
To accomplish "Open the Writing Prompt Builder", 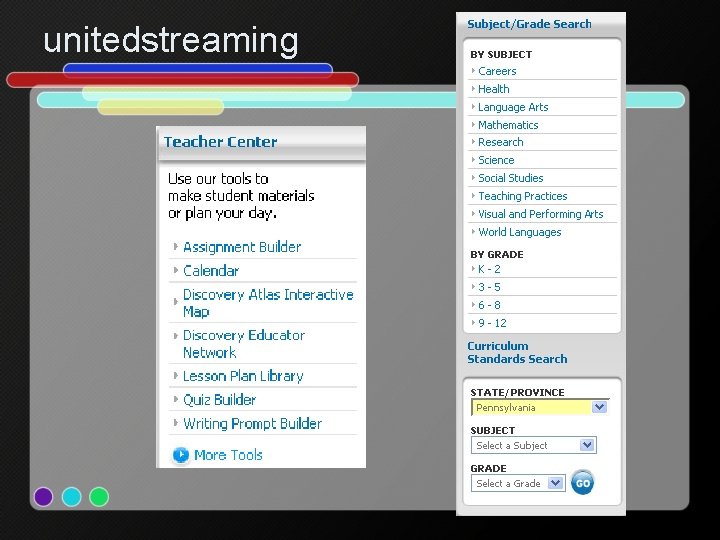I will [x=253, y=423].
